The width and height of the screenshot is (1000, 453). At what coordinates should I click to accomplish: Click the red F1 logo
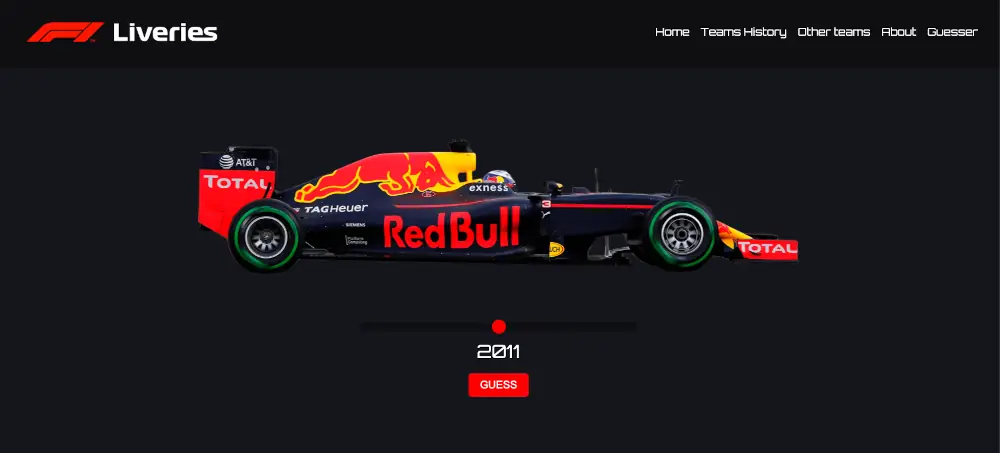pos(65,32)
